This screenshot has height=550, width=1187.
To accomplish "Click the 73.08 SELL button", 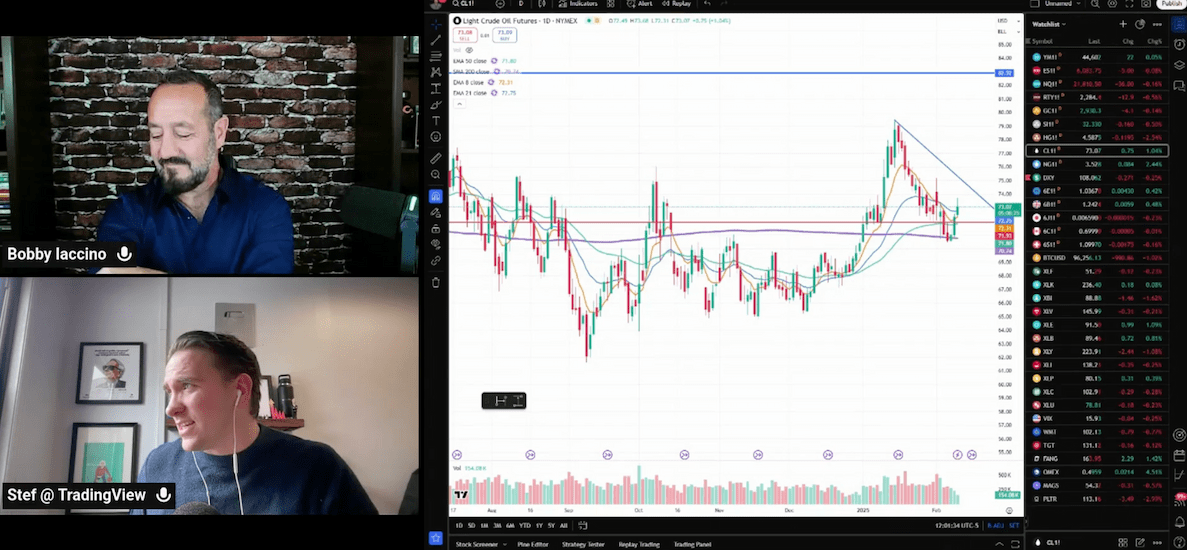I will [465, 36].
